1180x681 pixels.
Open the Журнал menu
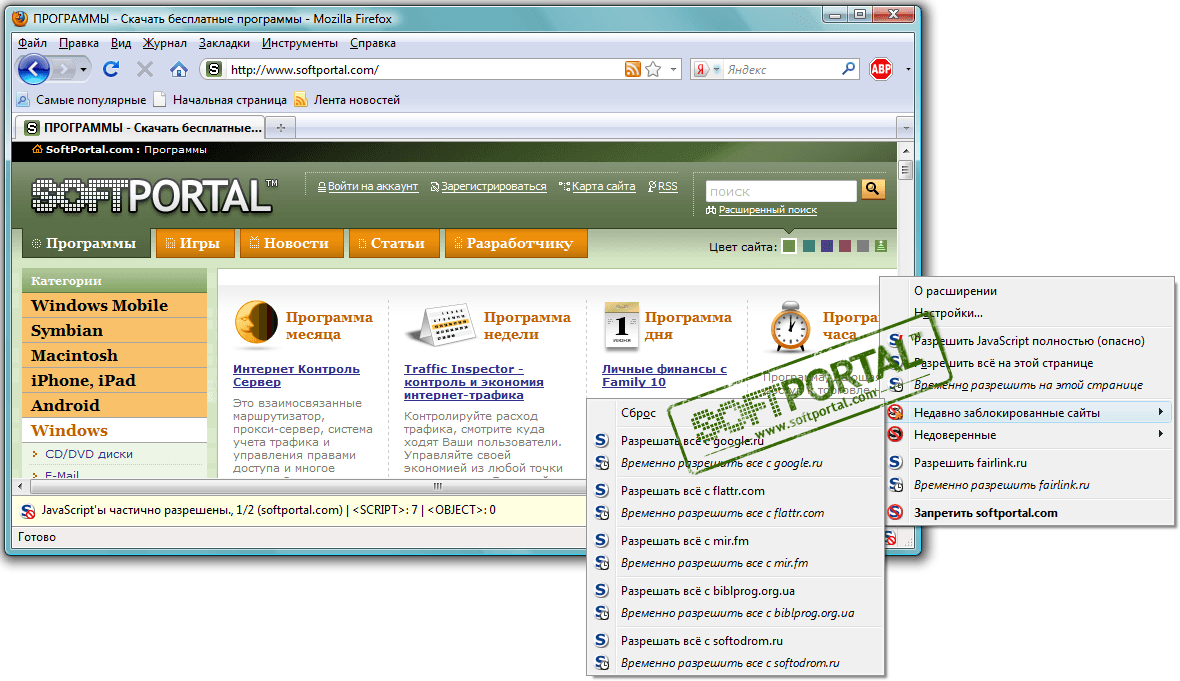click(x=164, y=43)
